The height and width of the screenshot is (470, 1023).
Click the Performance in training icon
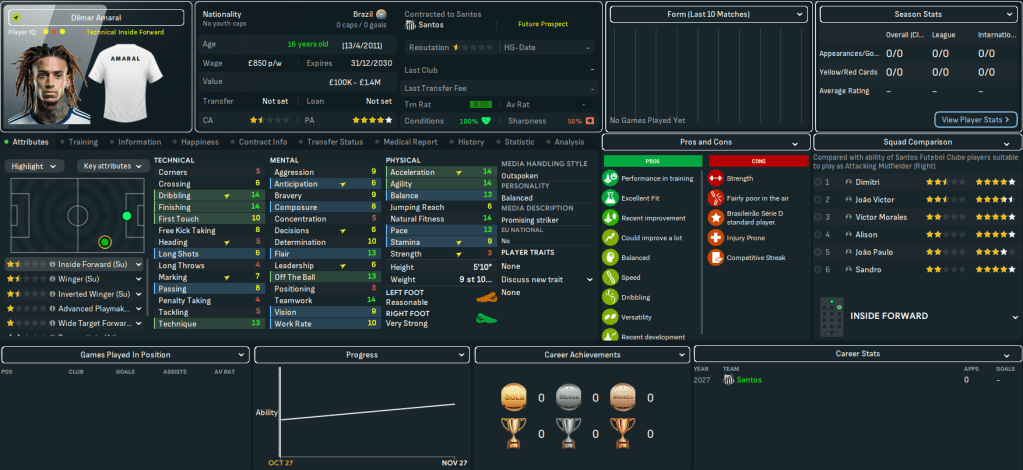610,178
